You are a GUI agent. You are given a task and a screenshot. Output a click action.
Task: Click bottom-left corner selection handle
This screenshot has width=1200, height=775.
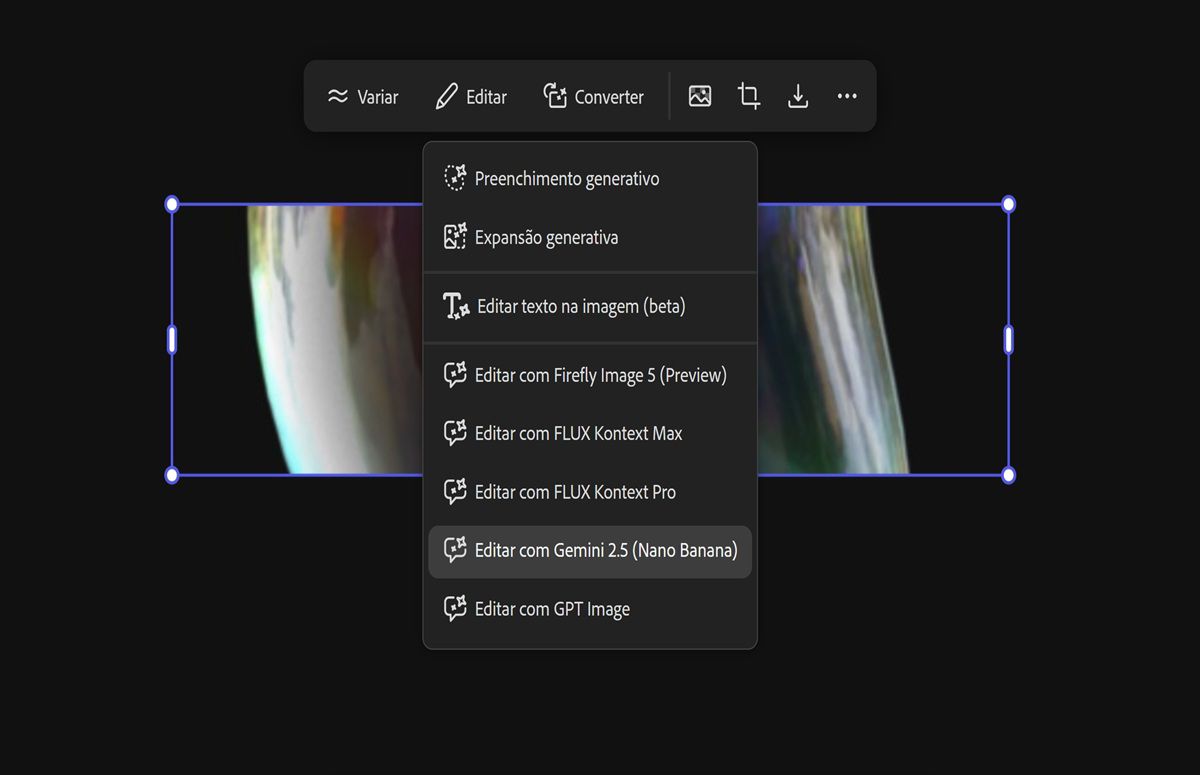(172, 475)
